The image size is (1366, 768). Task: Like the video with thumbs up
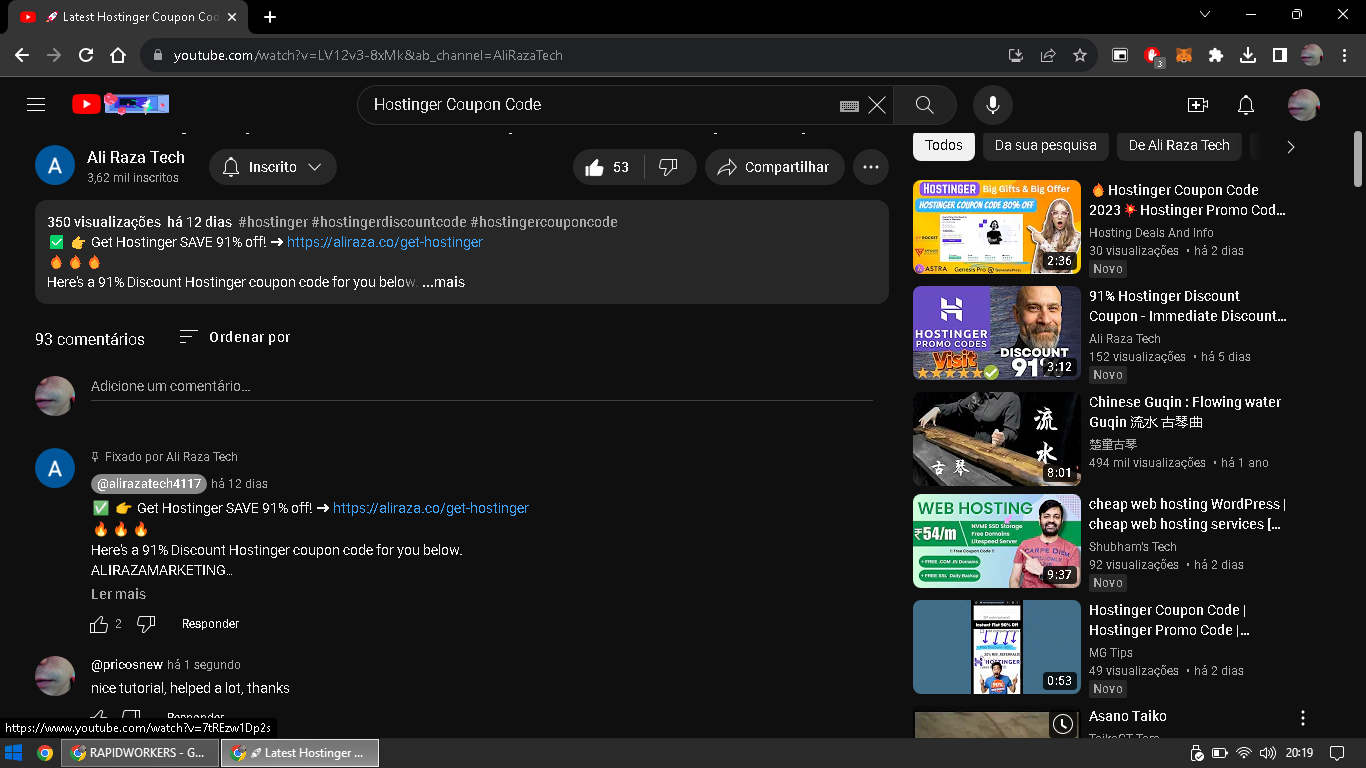[608, 167]
